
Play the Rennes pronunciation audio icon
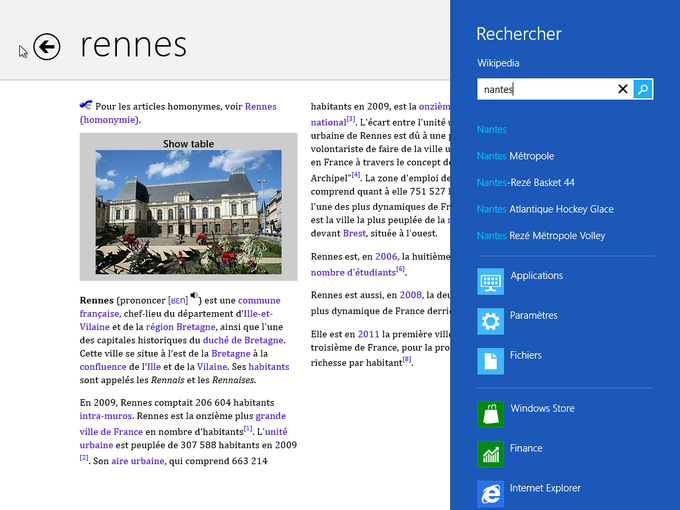(194, 295)
